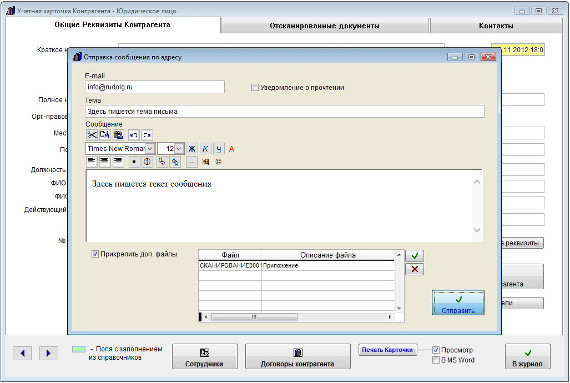Click the Описание файла column header
570x383 pixels.
tap(328, 255)
